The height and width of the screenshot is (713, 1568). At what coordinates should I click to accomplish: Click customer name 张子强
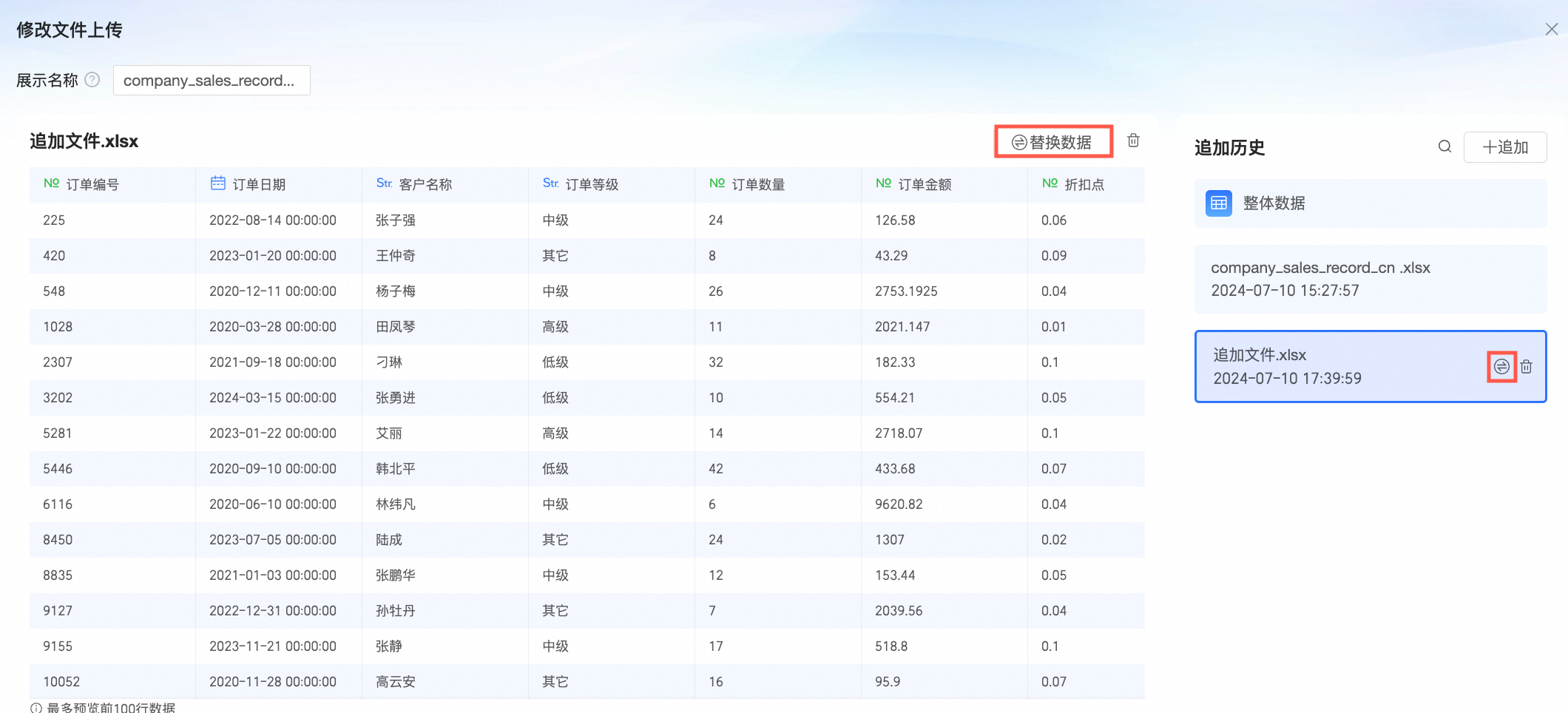pyautogui.click(x=396, y=220)
